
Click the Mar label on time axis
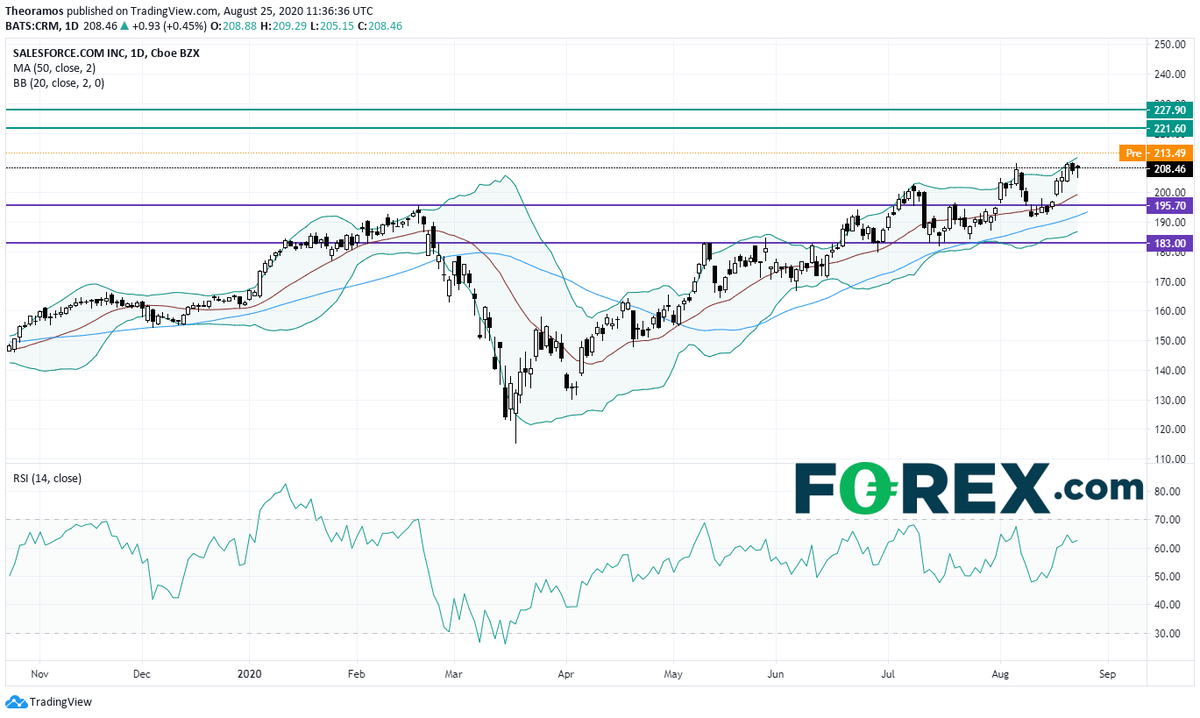[456, 674]
